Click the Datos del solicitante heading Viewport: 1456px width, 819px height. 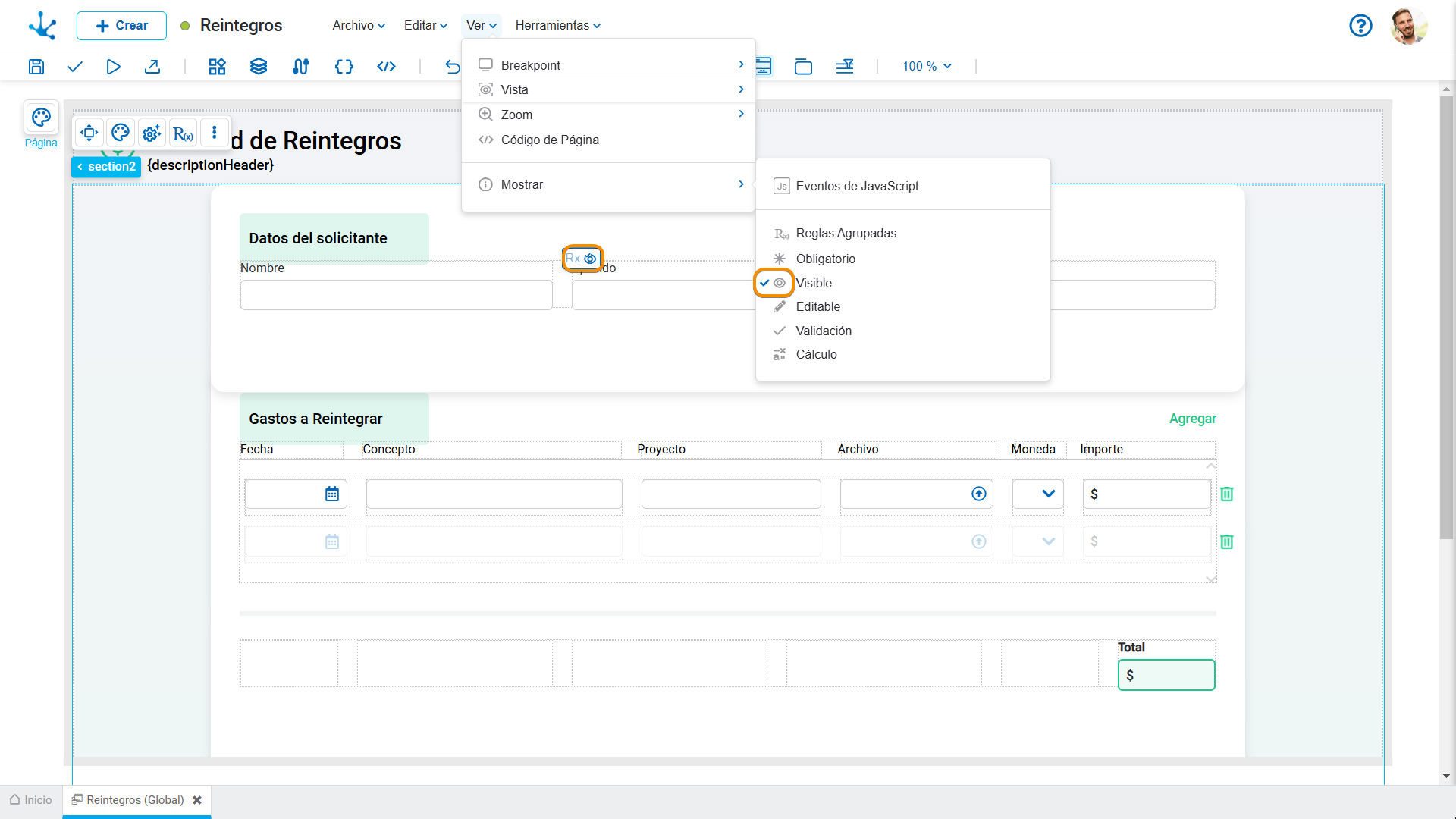[x=318, y=238]
